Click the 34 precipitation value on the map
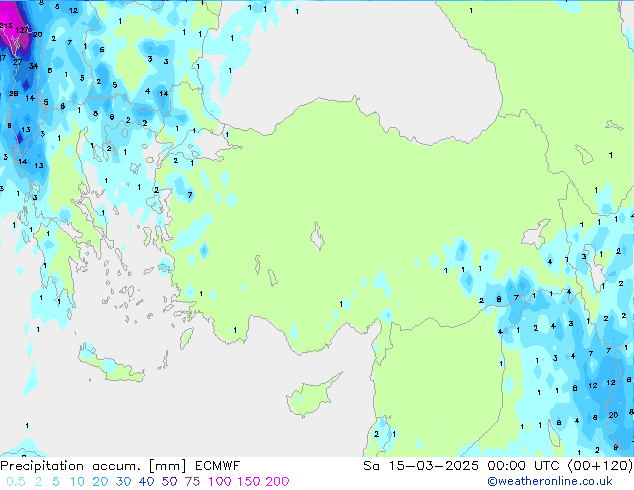This screenshot has width=634, height=490. [x=34, y=66]
